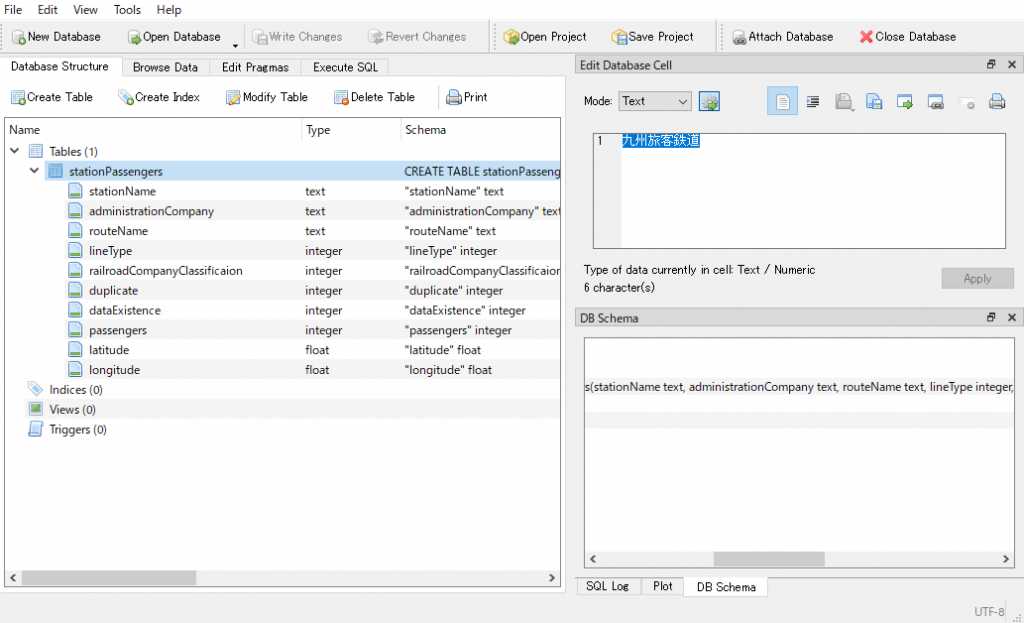Toggle auto-switch mode gear button
Viewport: 1024px width, 623px height.
pyautogui.click(x=709, y=101)
